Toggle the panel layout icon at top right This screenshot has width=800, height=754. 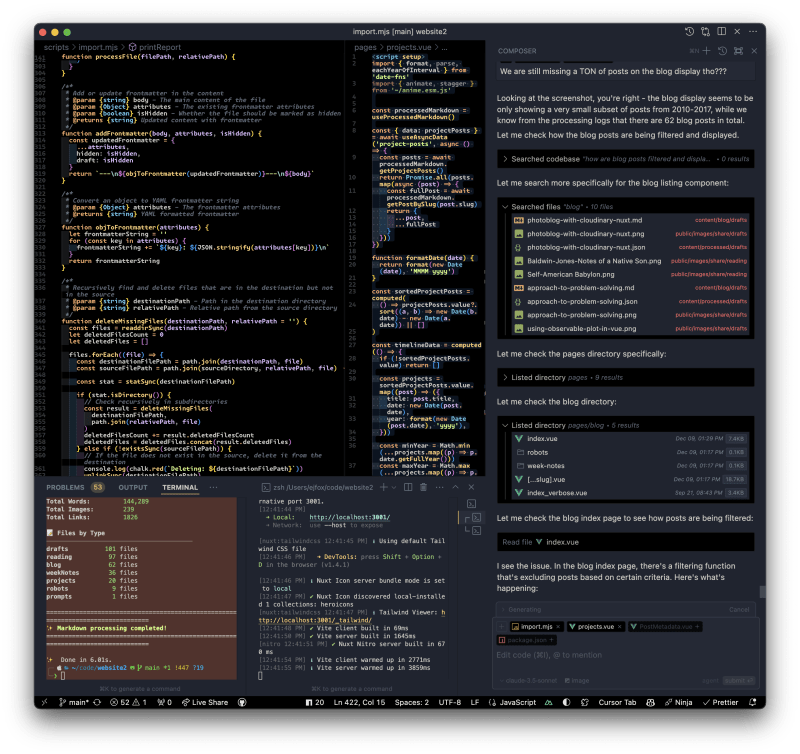point(723,31)
